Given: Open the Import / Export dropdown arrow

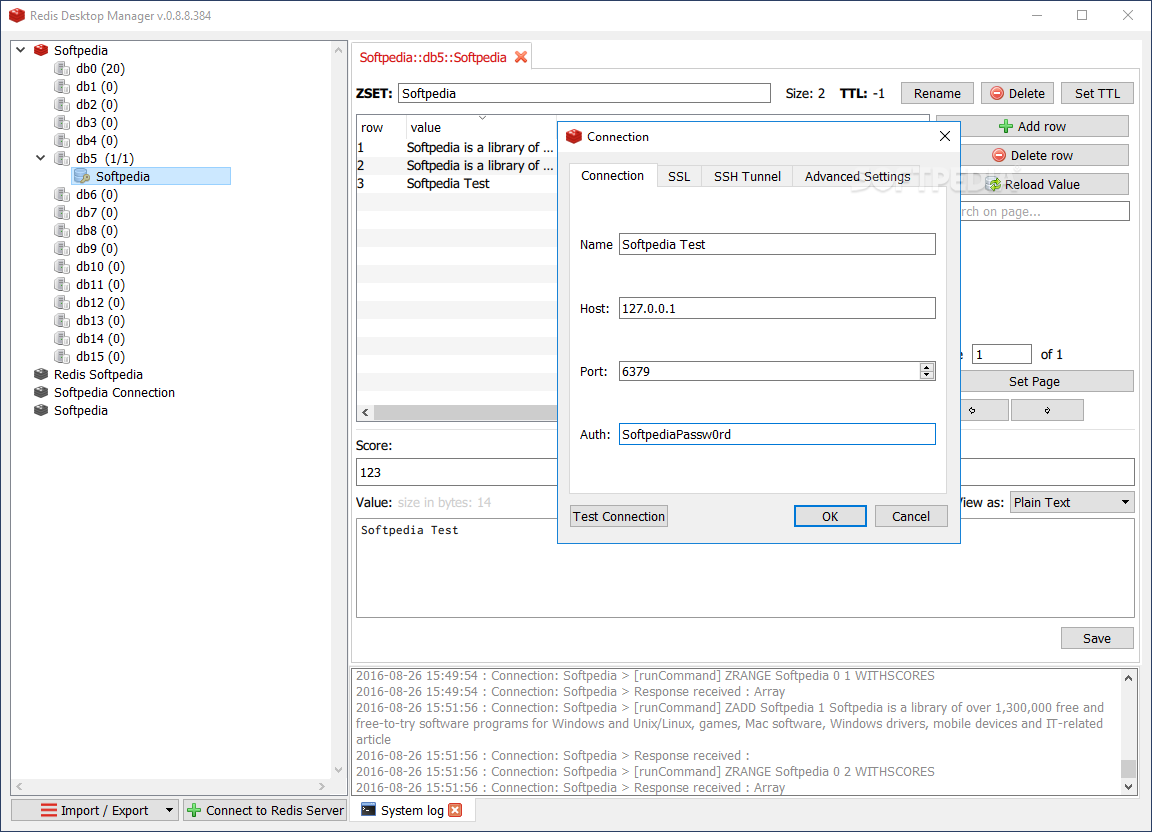Looking at the screenshot, I should (x=169, y=810).
